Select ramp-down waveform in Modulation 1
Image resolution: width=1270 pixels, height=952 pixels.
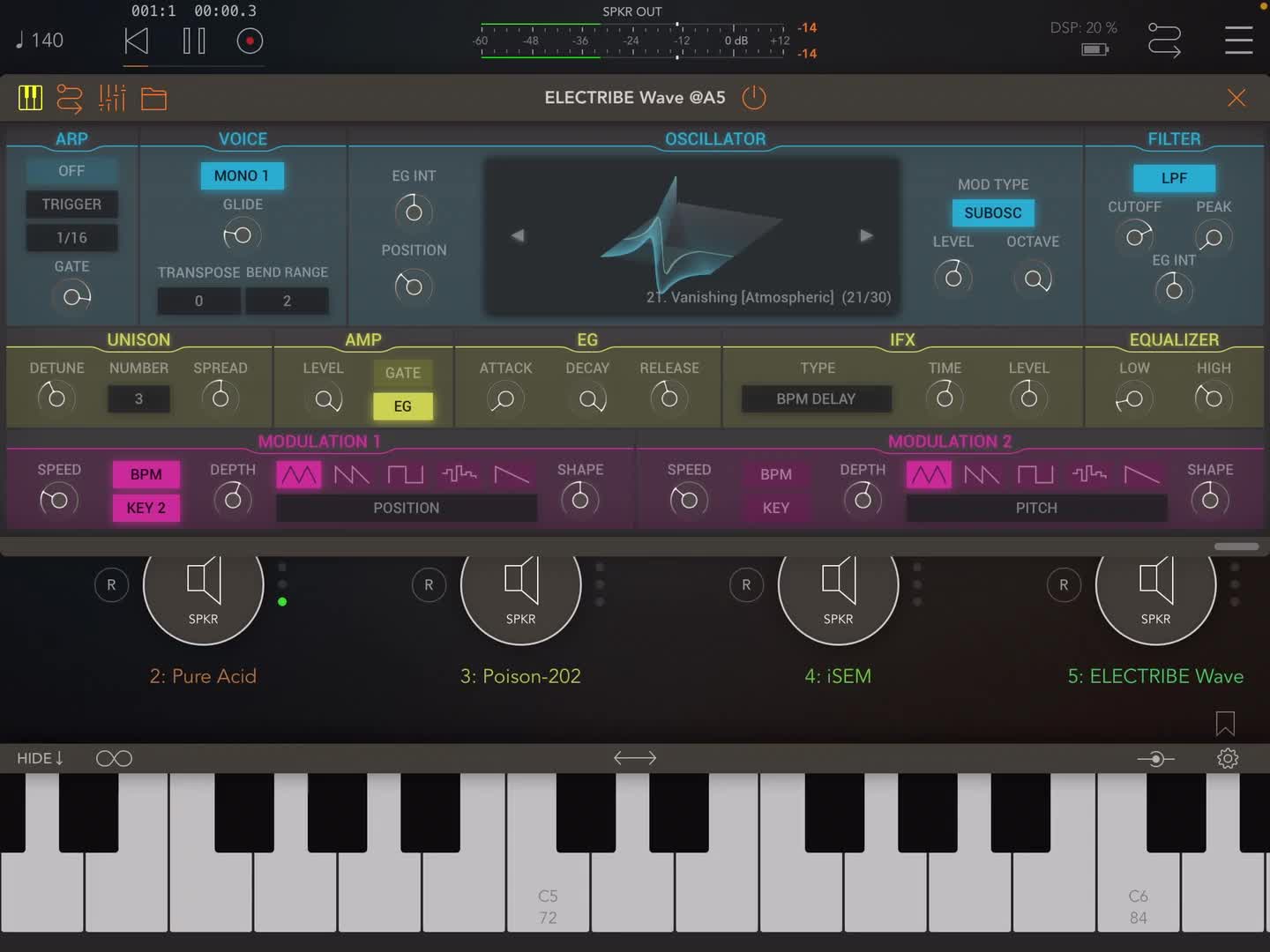coord(512,475)
